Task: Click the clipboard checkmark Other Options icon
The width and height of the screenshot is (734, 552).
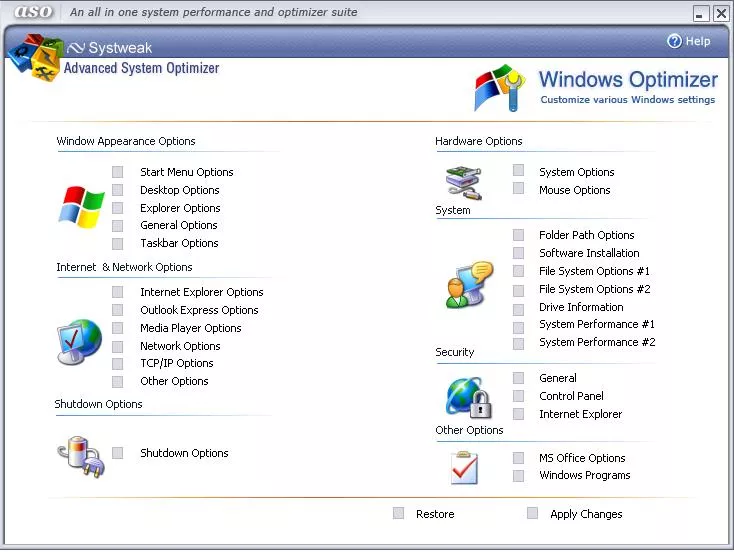Action: [x=464, y=467]
